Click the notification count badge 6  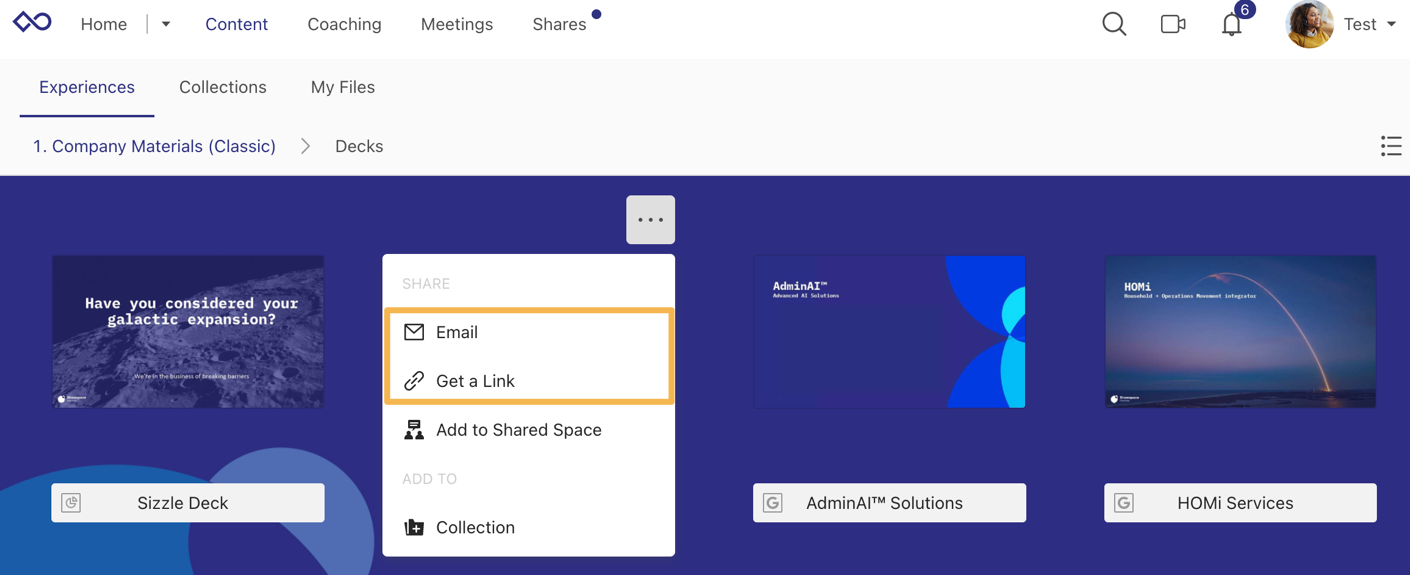pyautogui.click(x=1244, y=10)
